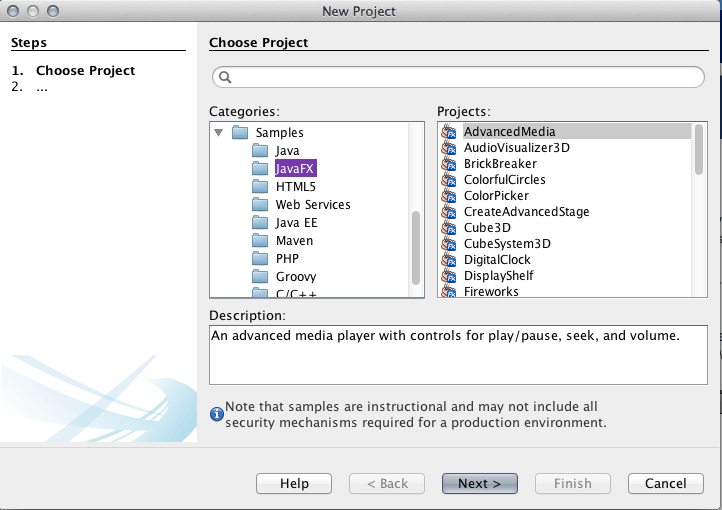
Task: Click the Cancel button
Action: tap(665, 484)
